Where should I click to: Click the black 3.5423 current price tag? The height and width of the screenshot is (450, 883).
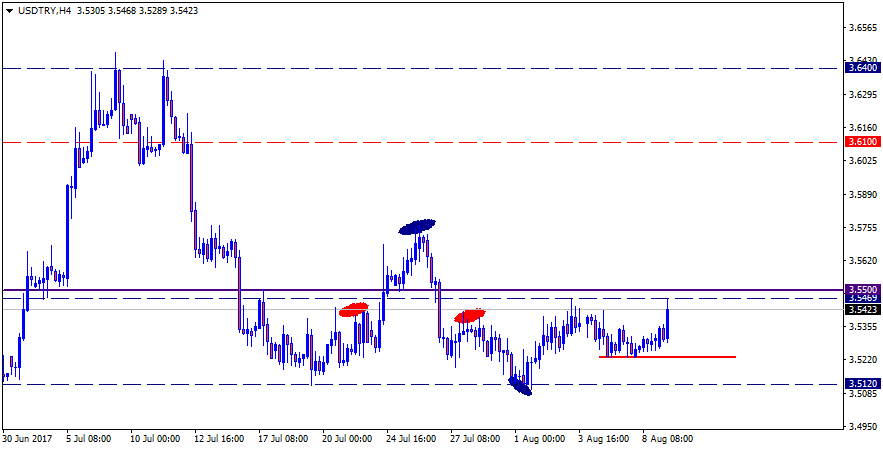862,309
